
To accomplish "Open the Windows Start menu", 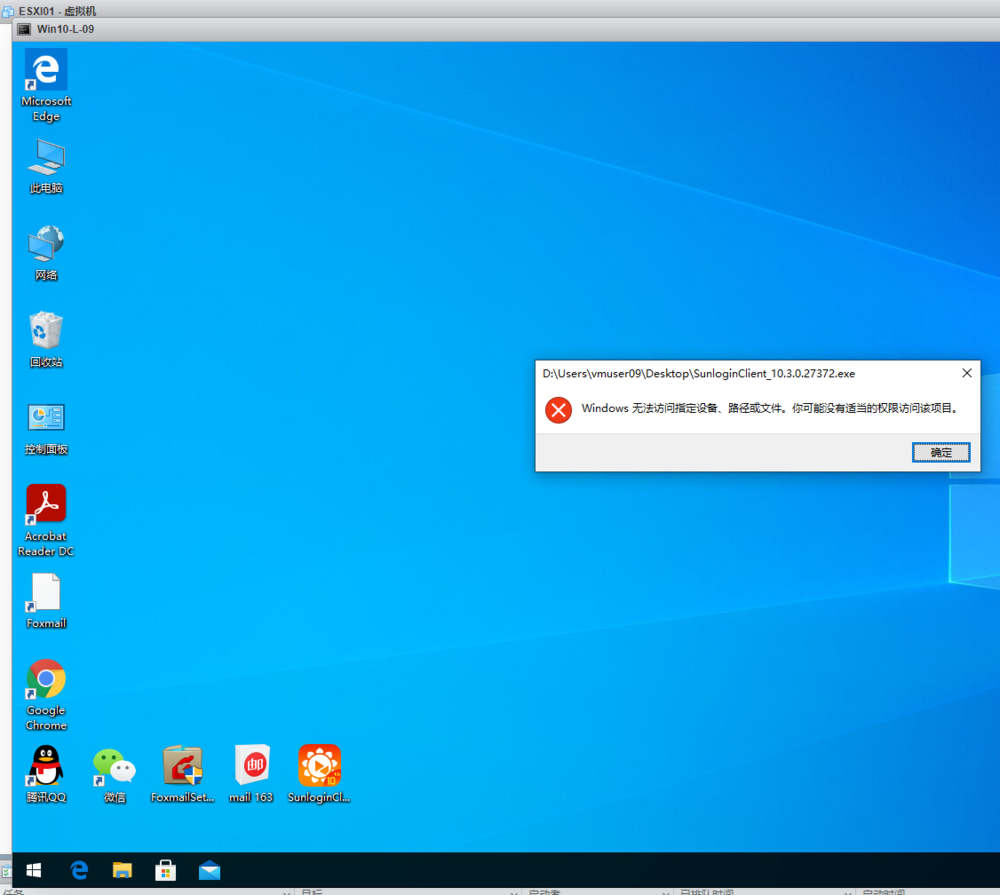I will pyautogui.click(x=34, y=870).
